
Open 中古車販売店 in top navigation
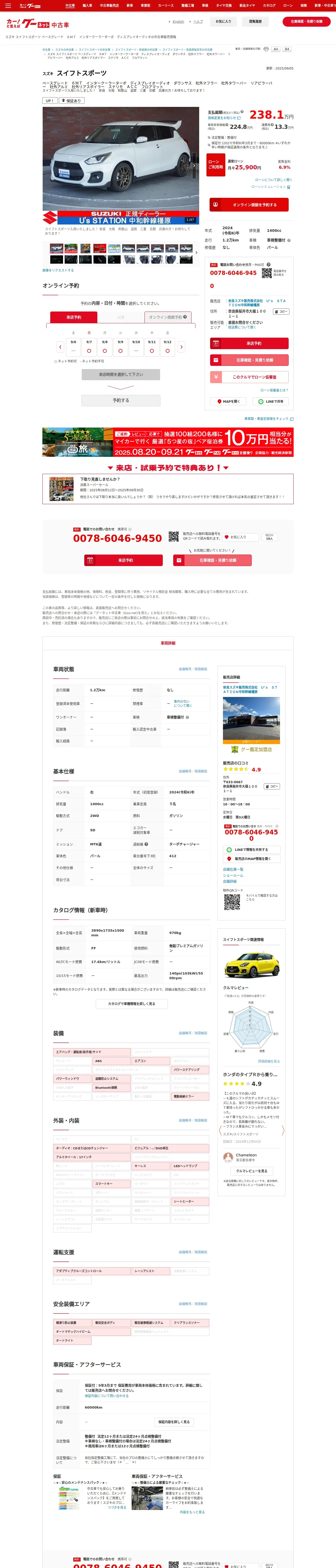pyautogui.click(x=110, y=5)
